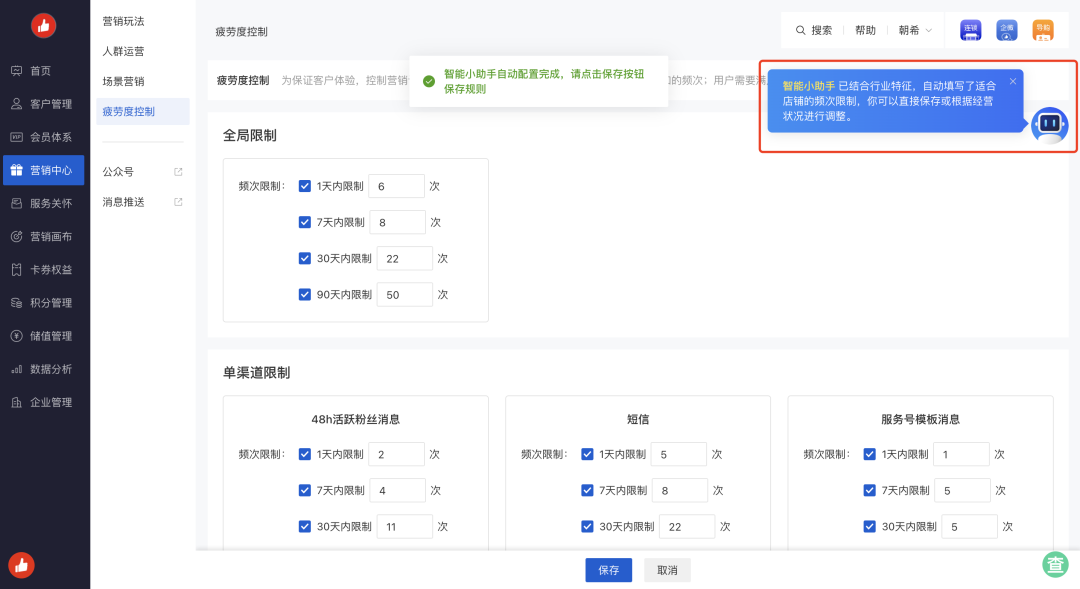
Task: Open the 会员体系 section
Action: click(x=44, y=136)
